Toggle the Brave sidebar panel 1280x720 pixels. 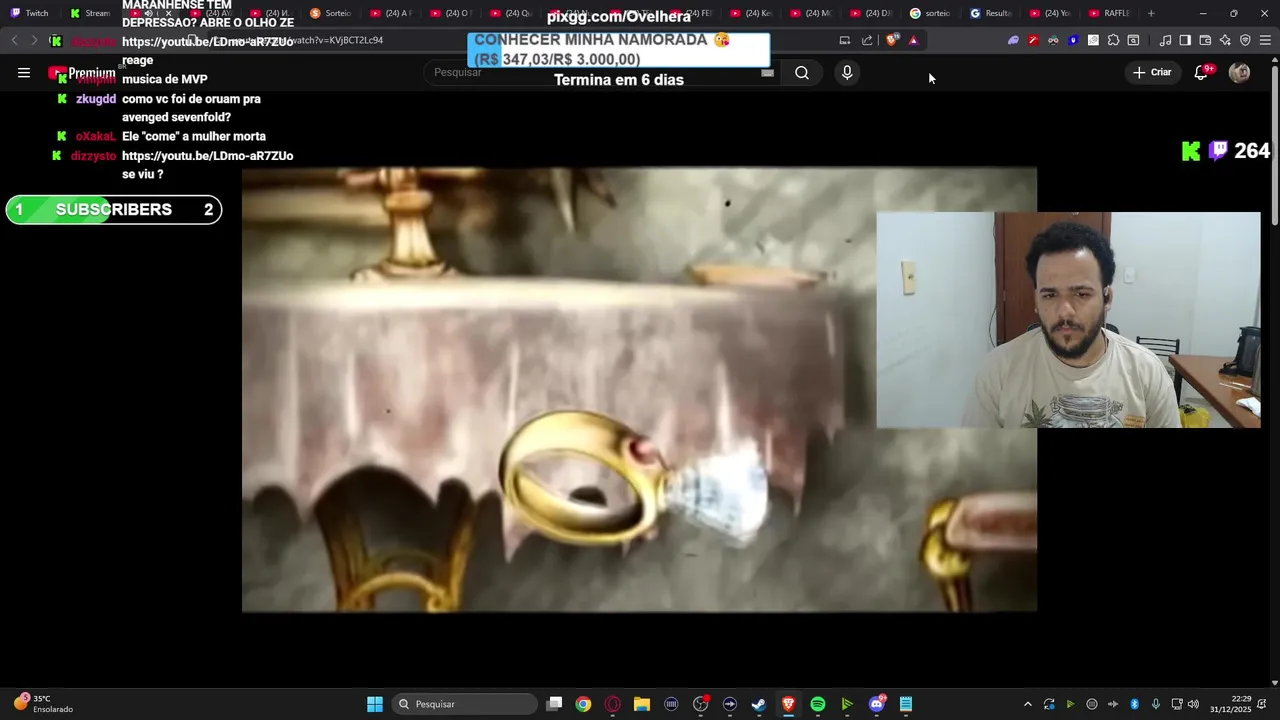click(1185, 40)
